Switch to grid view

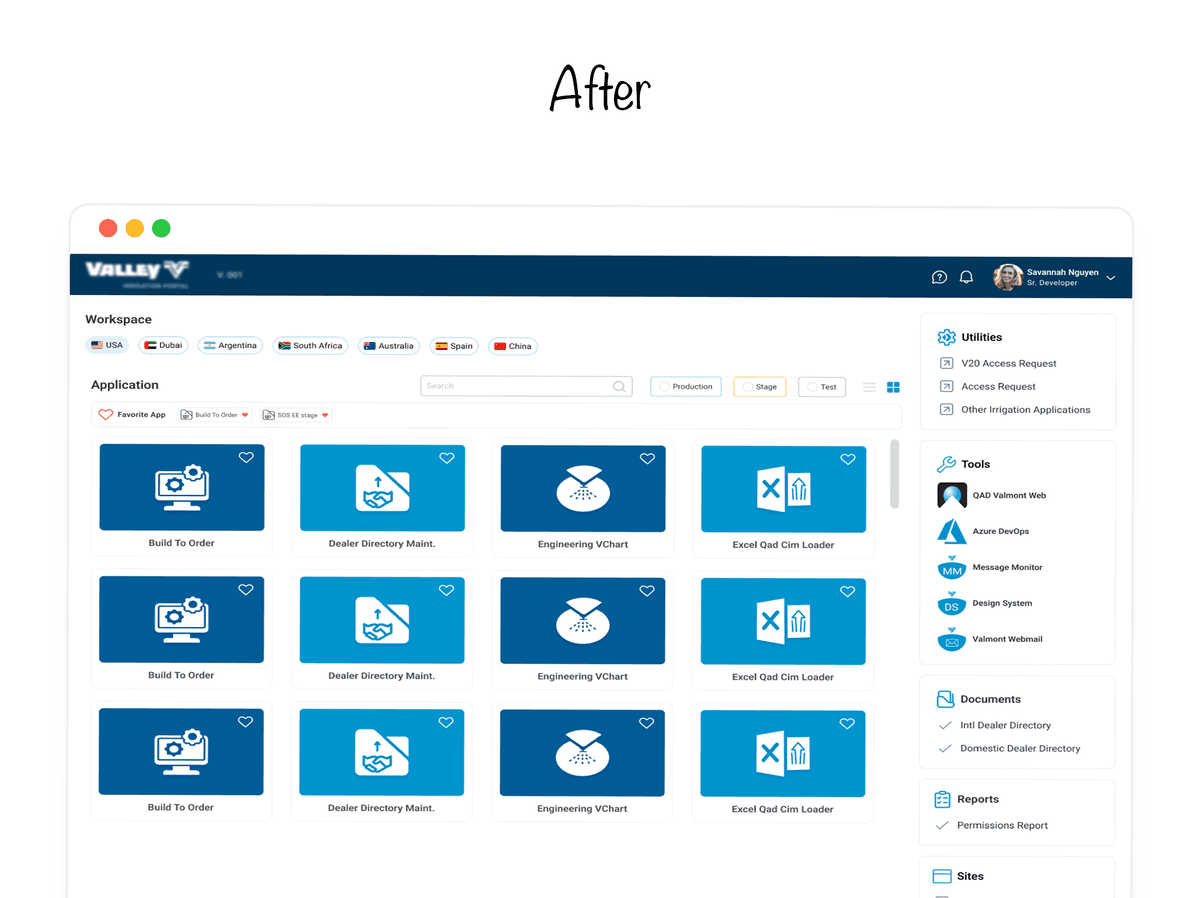point(894,387)
